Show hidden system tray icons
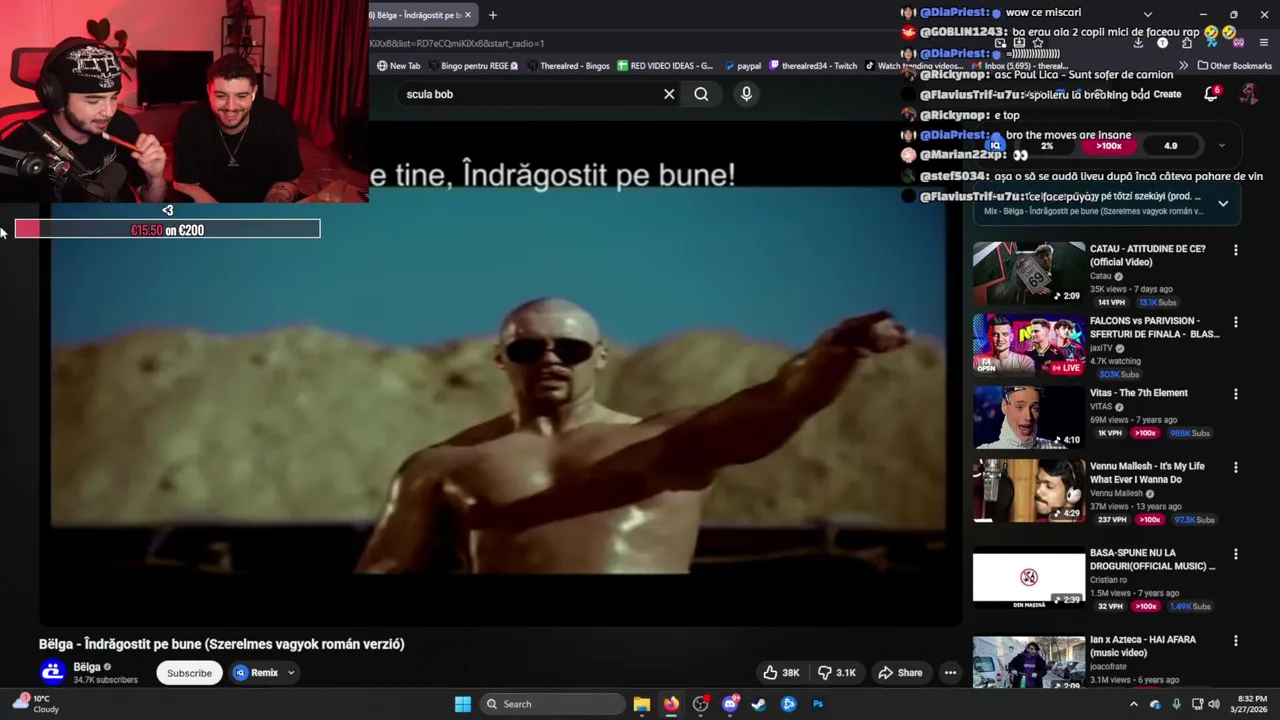This screenshot has height=720, width=1280. pos(1133,704)
